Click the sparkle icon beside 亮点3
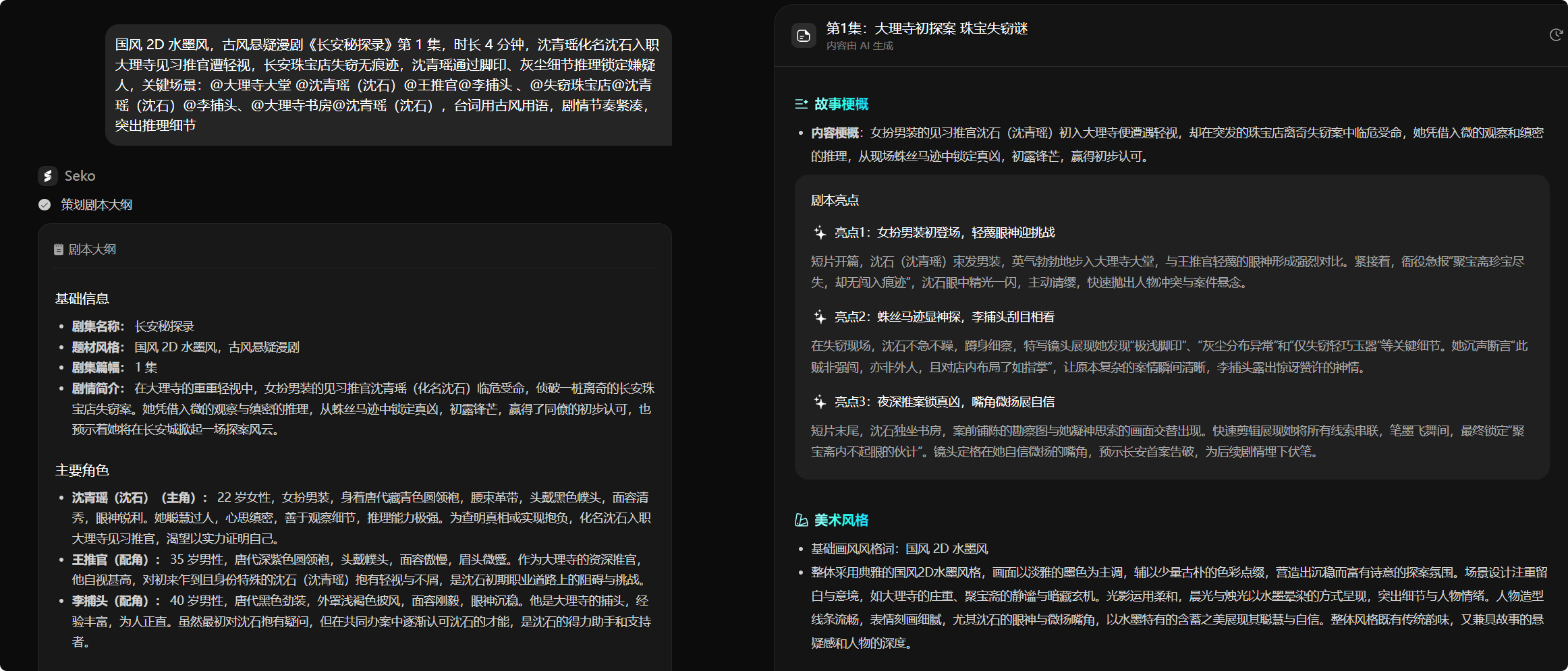 click(x=820, y=402)
